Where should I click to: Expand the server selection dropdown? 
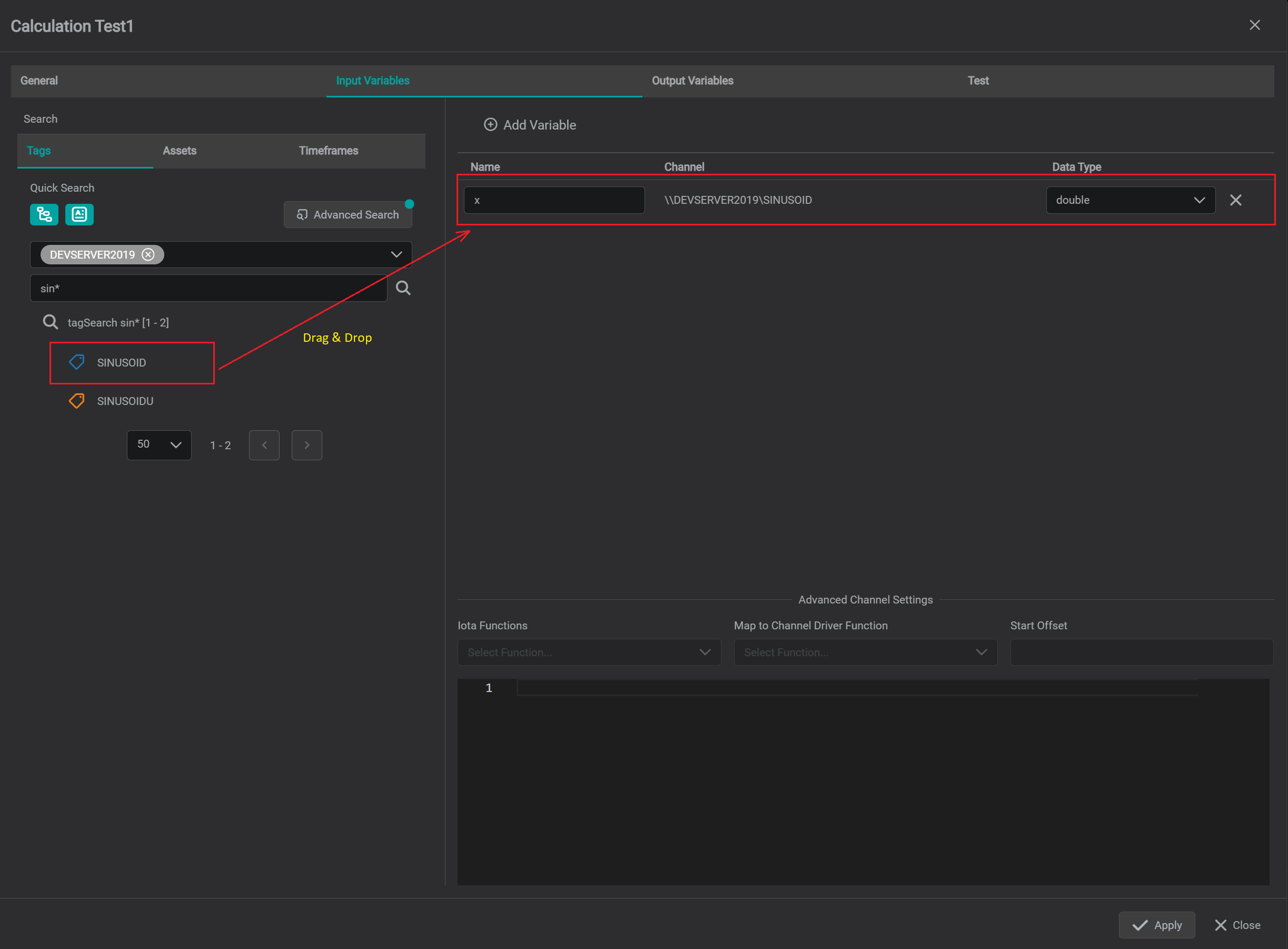396,254
